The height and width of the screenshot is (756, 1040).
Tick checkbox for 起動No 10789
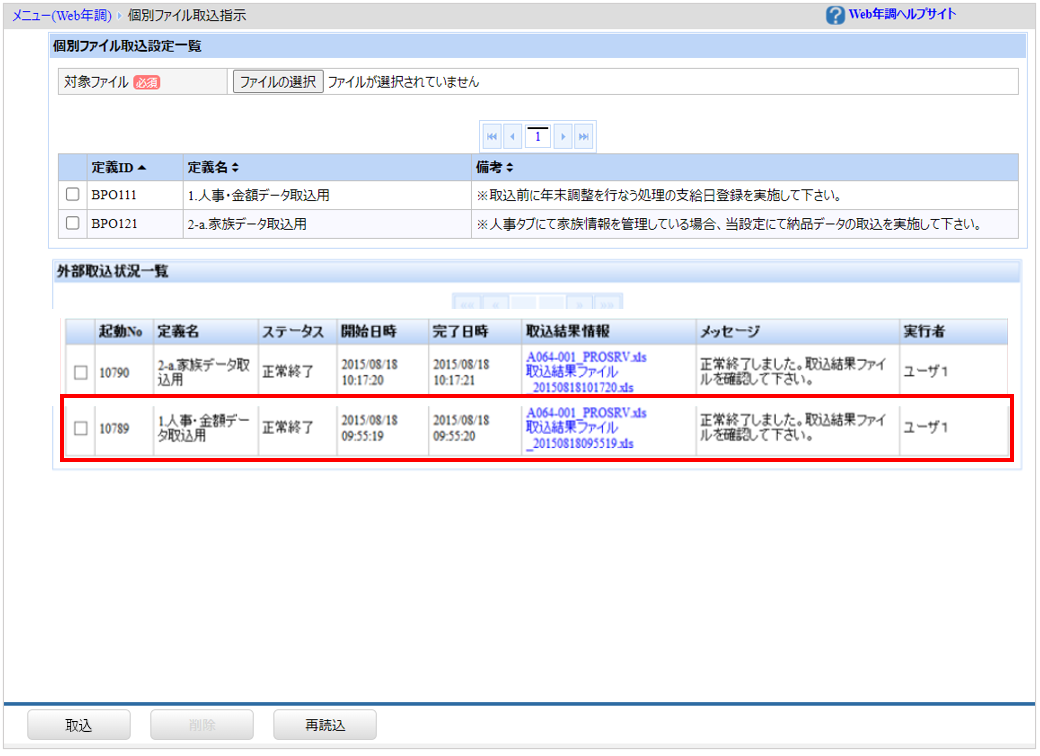tap(81, 428)
